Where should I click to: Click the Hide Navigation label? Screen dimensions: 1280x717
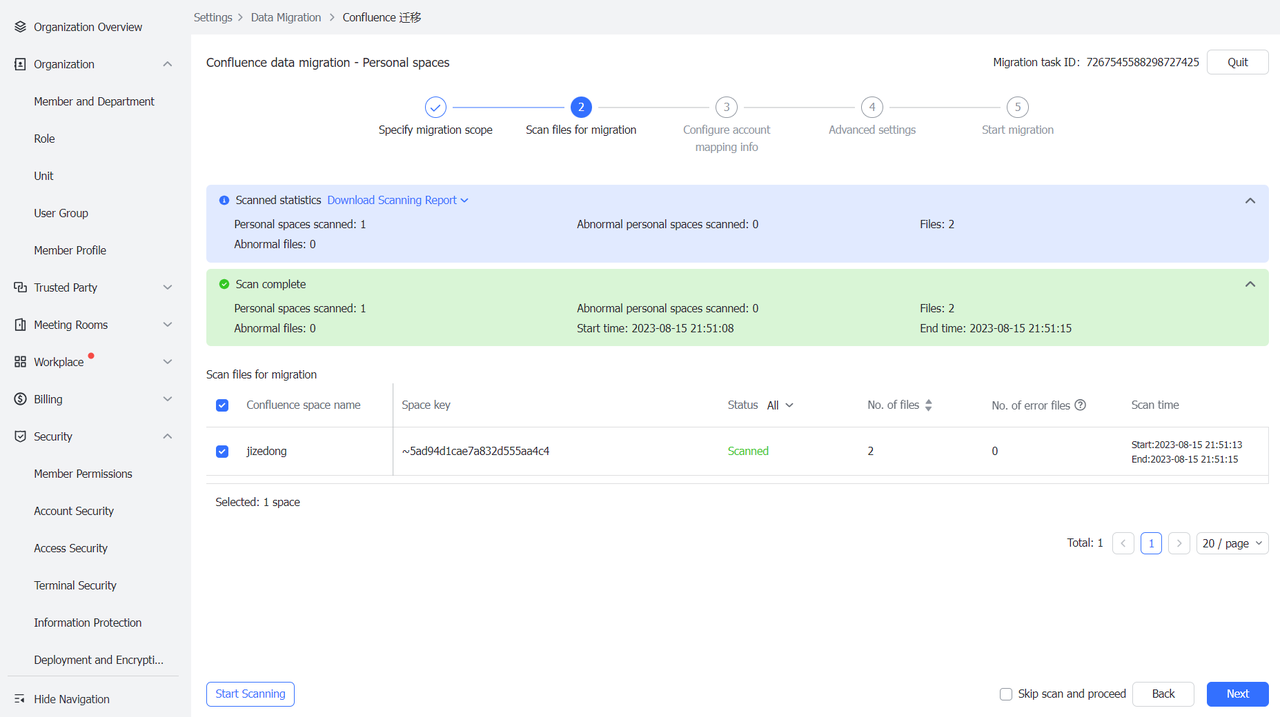(x=72, y=699)
